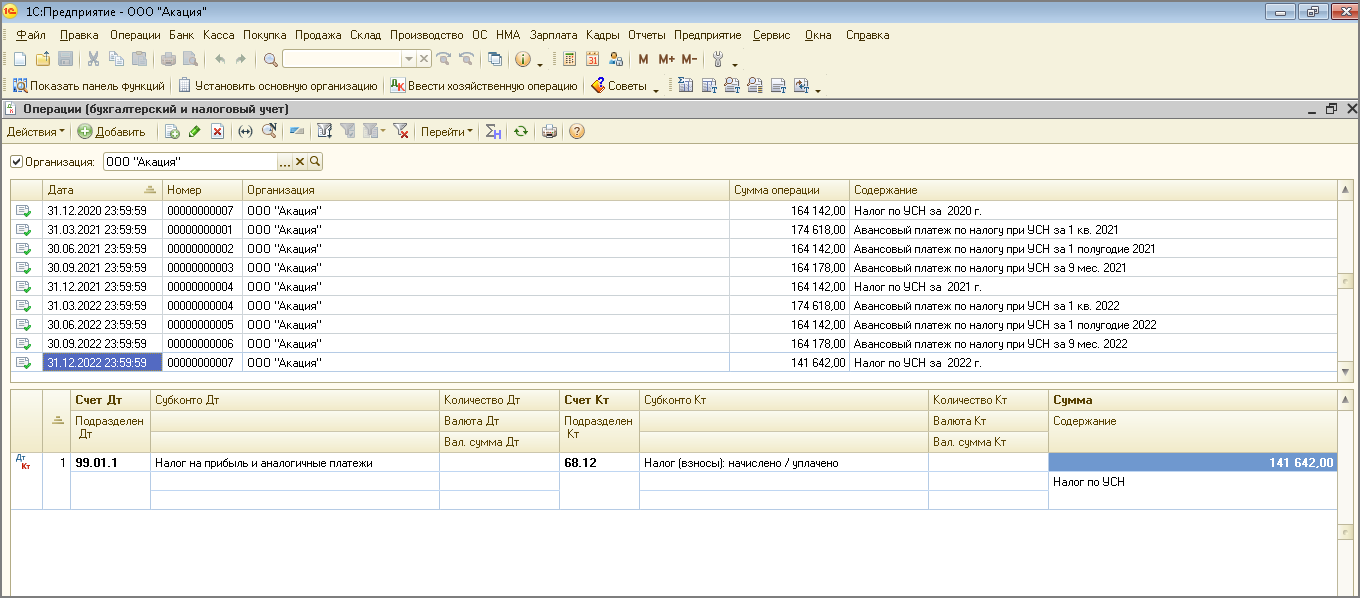Toggle the Организация filter checkbox

tap(16, 161)
